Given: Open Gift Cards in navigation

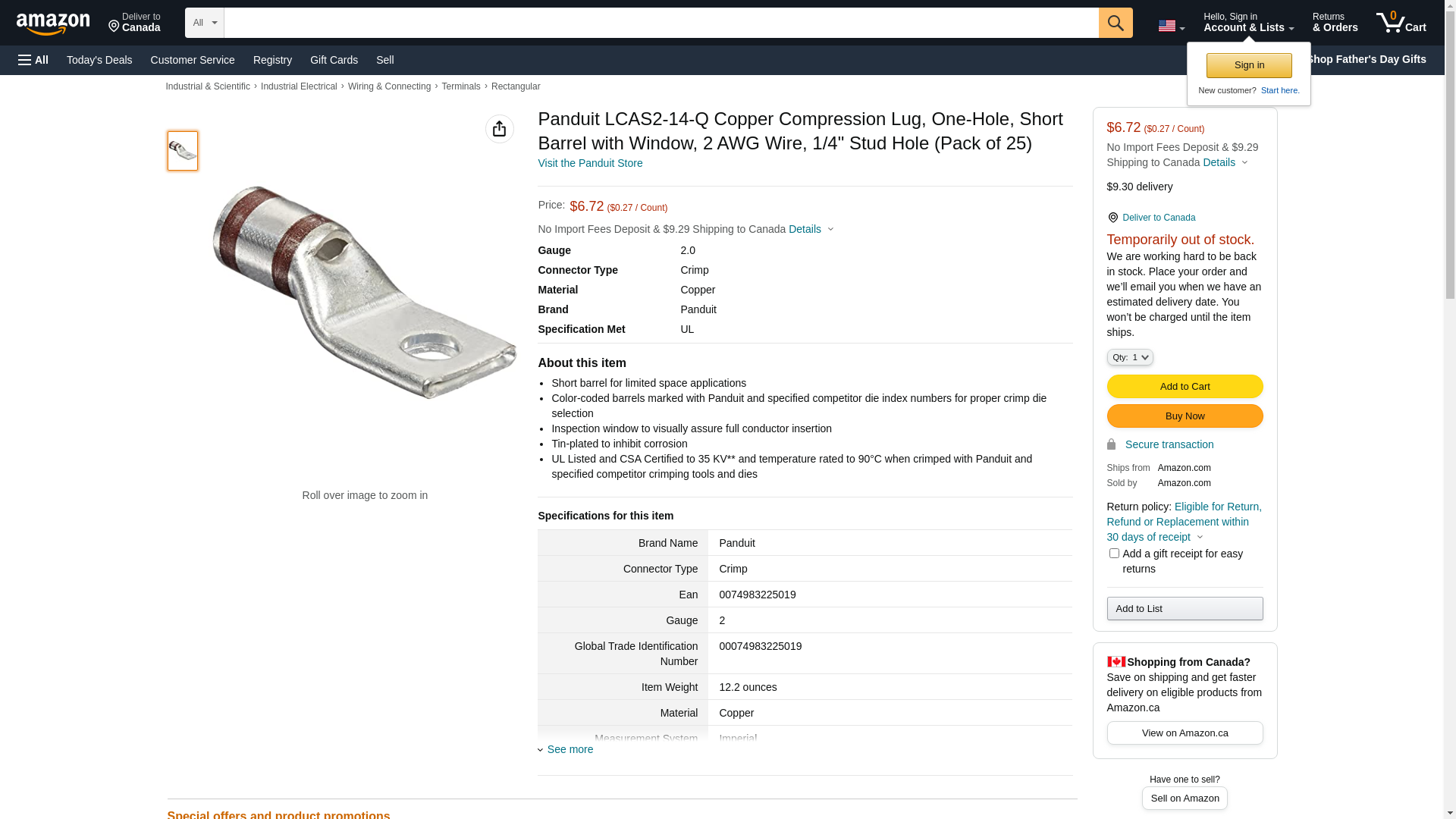Looking at the screenshot, I should (334, 60).
